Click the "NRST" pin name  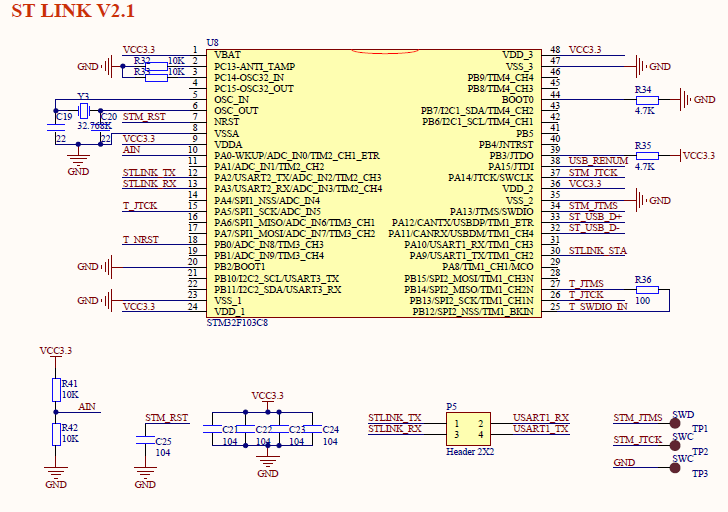pyautogui.click(x=227, y=122)
